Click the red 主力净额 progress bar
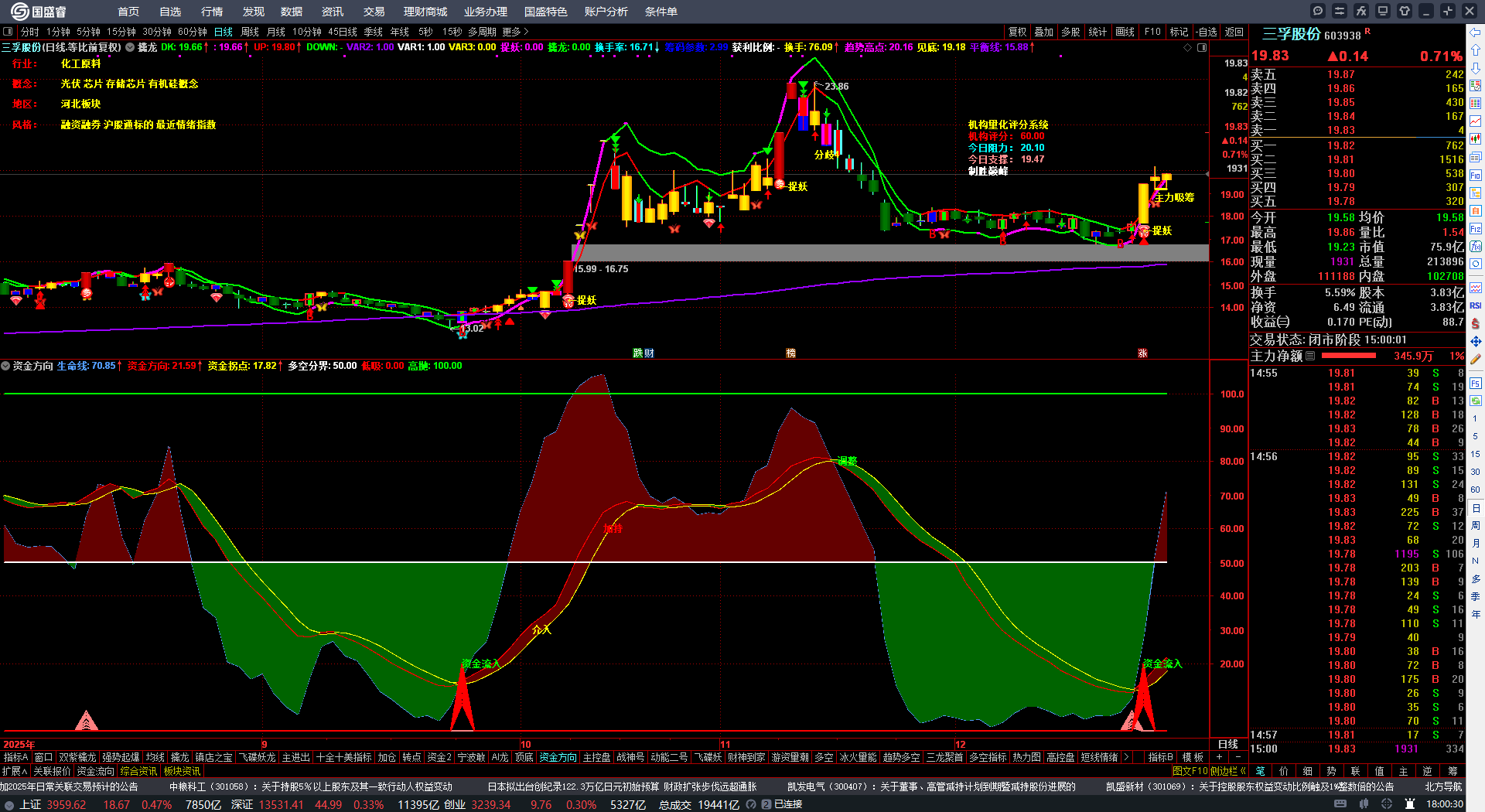 pos(1349,356)
